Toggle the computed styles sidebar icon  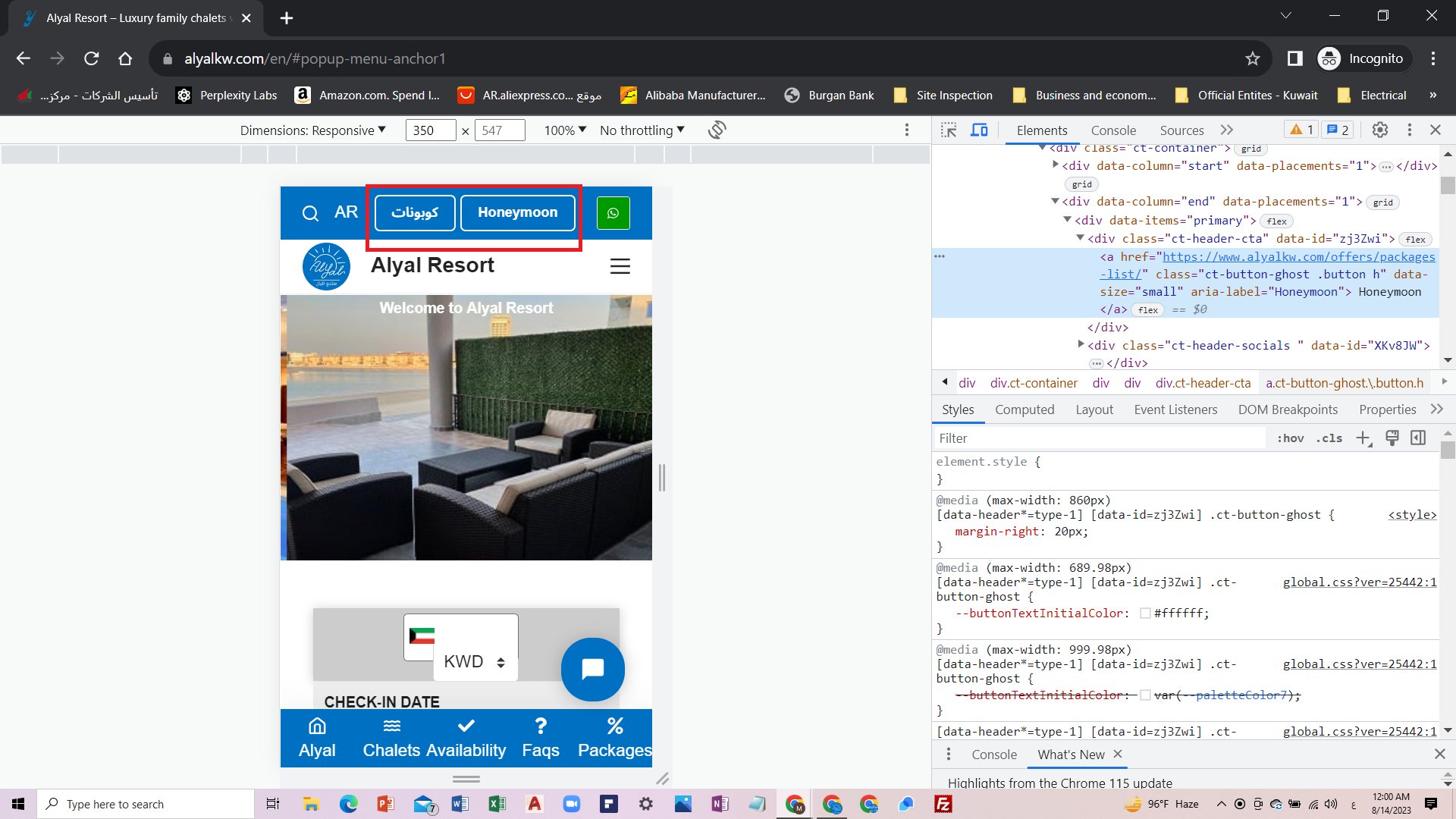point(1418,438)
